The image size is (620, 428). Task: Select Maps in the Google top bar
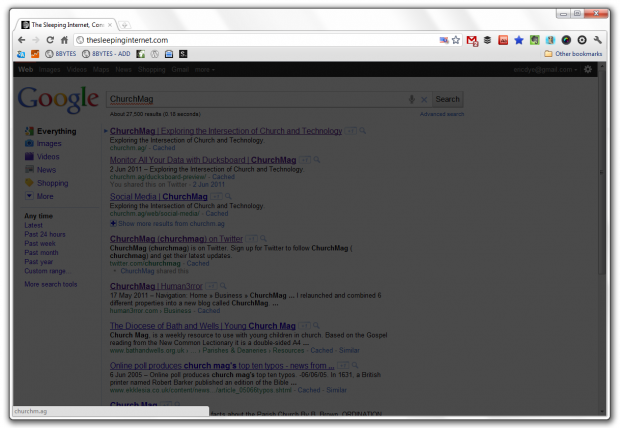coord(101,70)
